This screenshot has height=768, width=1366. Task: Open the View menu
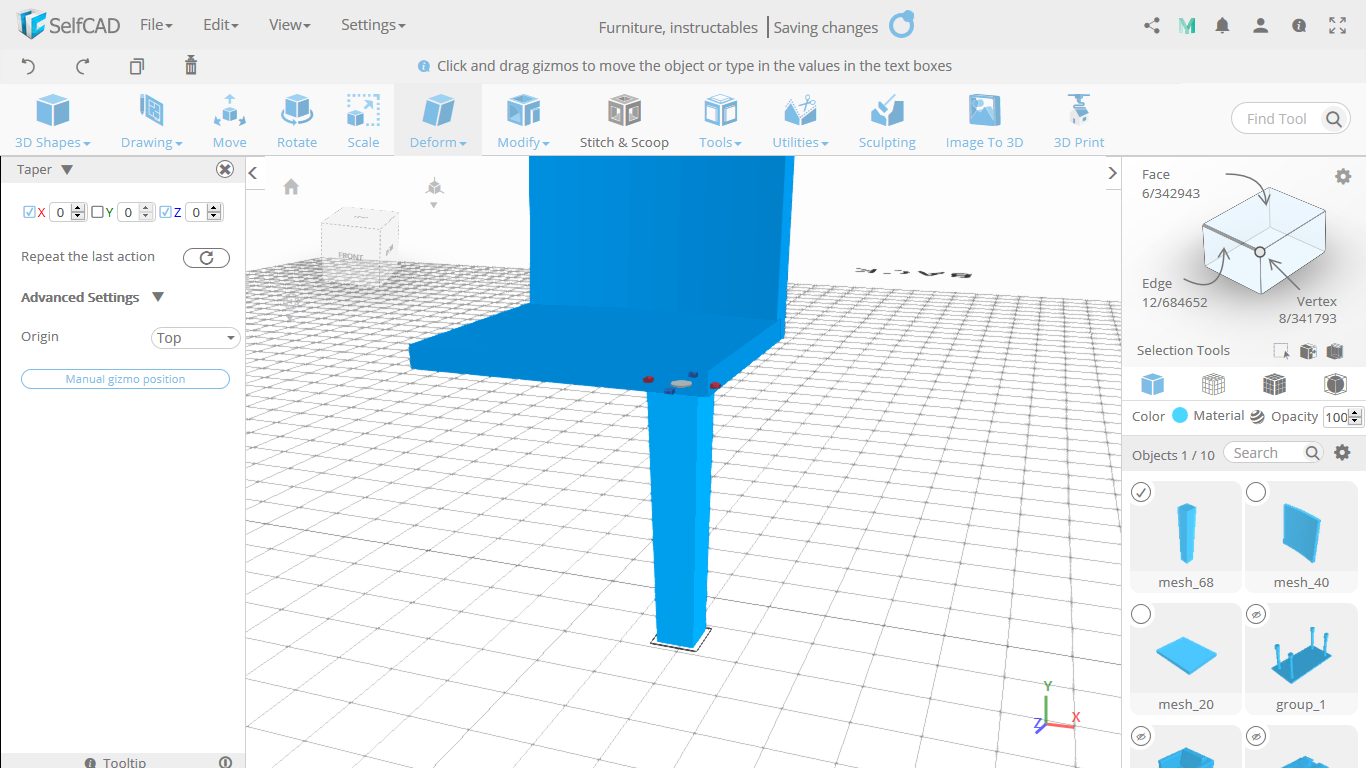tap(290, 25)
